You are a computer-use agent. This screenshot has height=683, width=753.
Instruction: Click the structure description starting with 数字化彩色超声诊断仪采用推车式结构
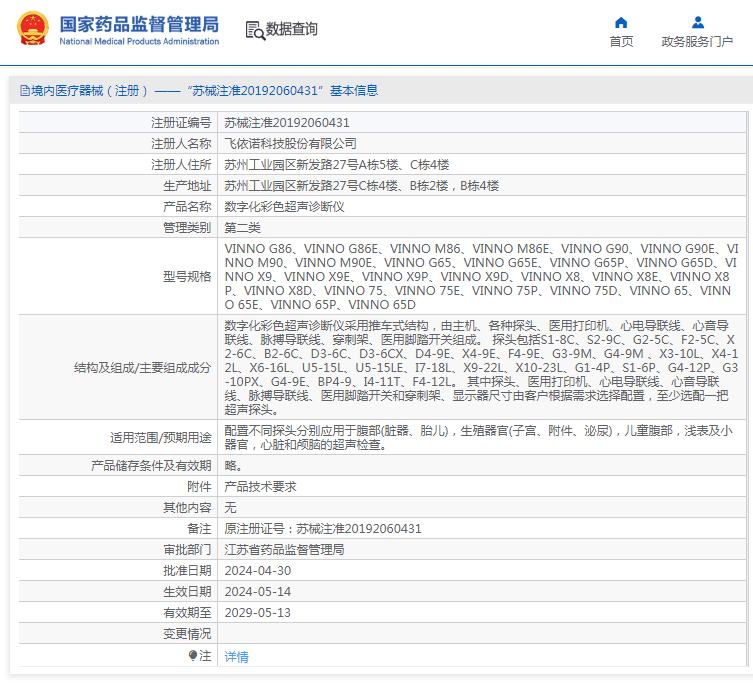(x=481, y=368)
